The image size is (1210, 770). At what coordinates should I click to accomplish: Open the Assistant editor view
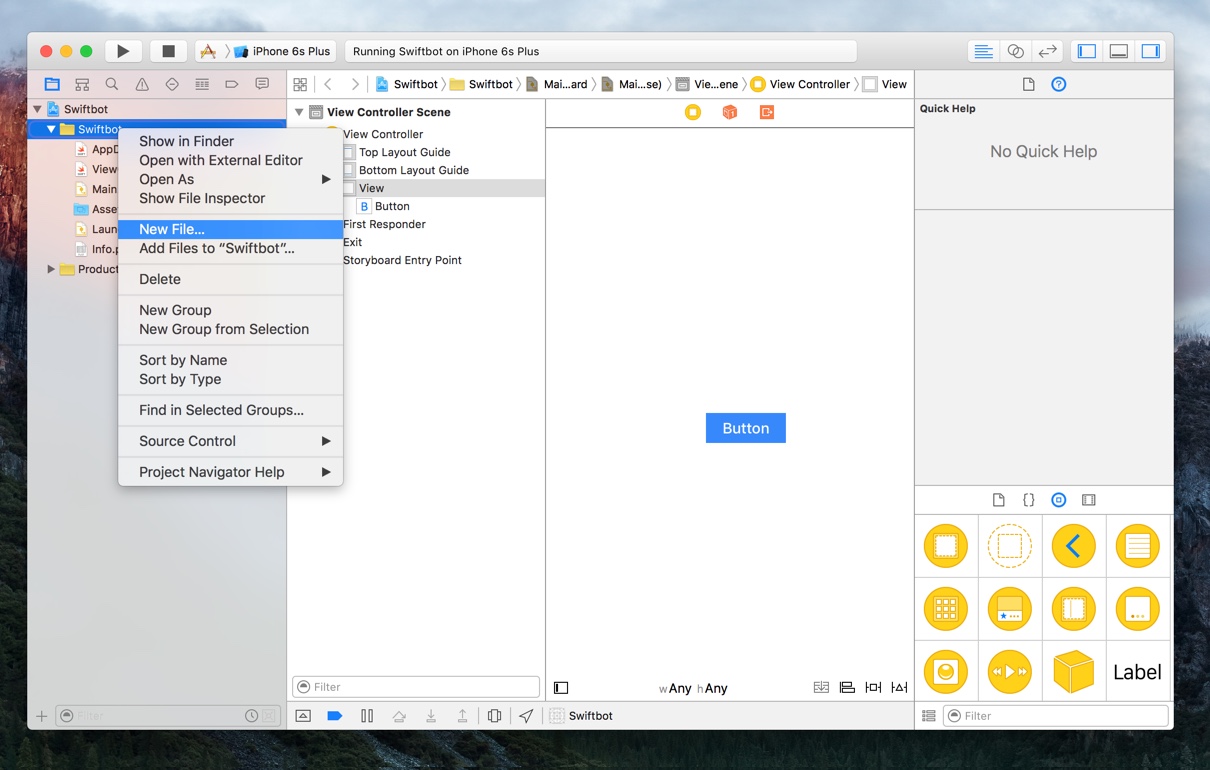[x=1015, y=51]
